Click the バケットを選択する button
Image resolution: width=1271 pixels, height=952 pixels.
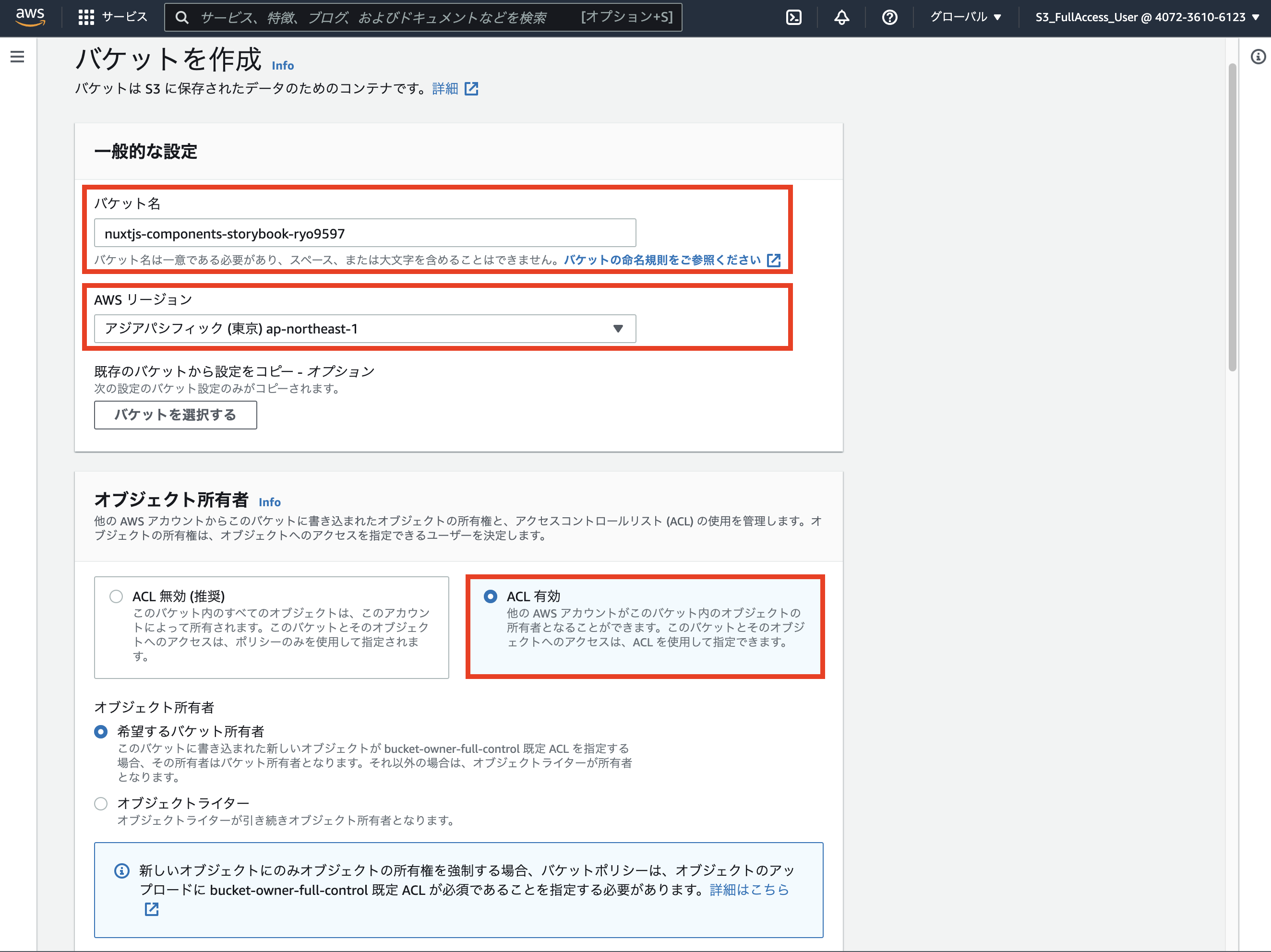point(175,415)
